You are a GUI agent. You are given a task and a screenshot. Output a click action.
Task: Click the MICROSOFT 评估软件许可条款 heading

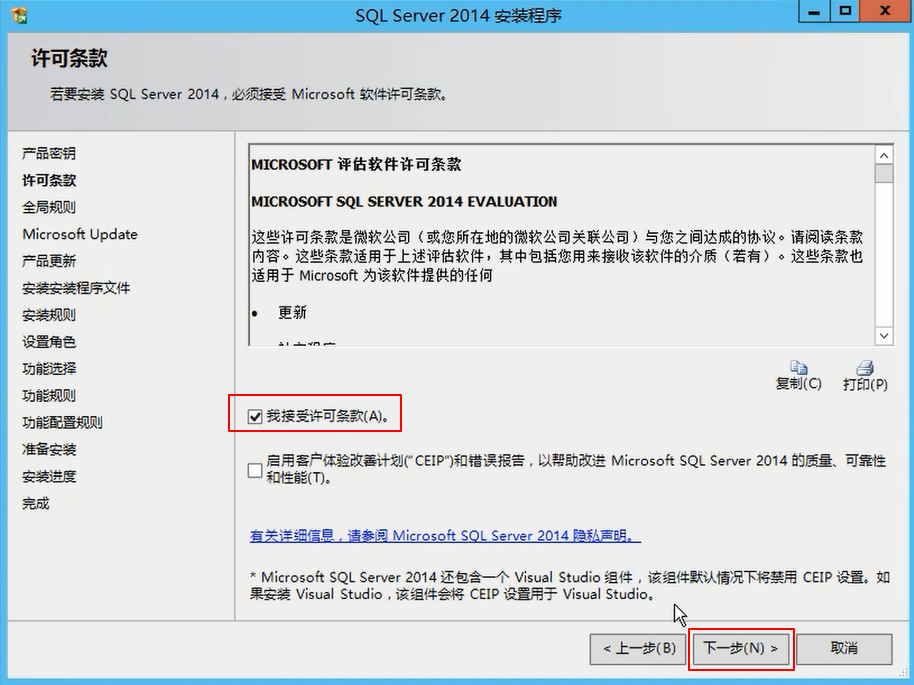pyautogui.click(x=356, y=164)
